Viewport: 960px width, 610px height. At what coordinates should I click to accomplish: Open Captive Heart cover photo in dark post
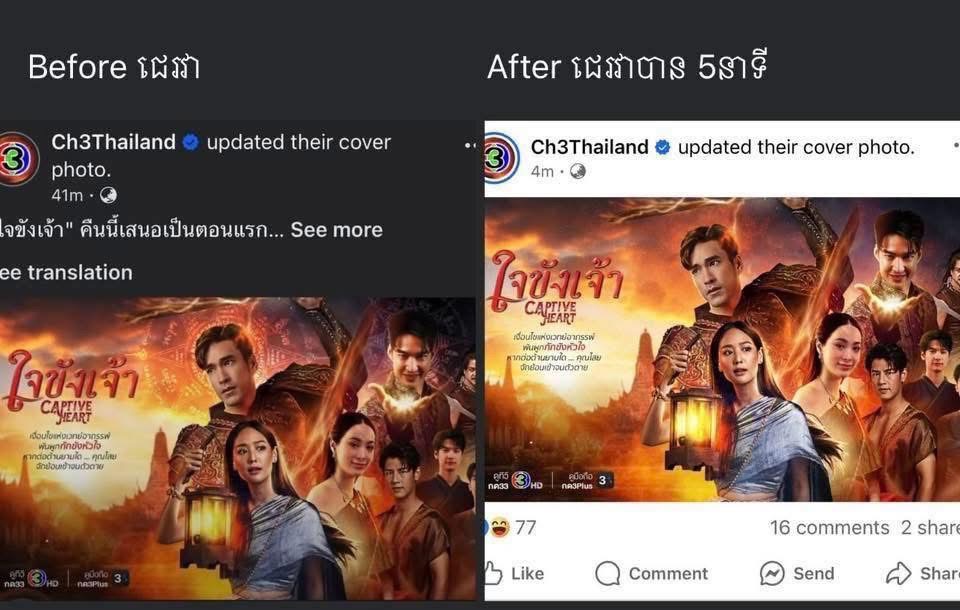point(238,448)
